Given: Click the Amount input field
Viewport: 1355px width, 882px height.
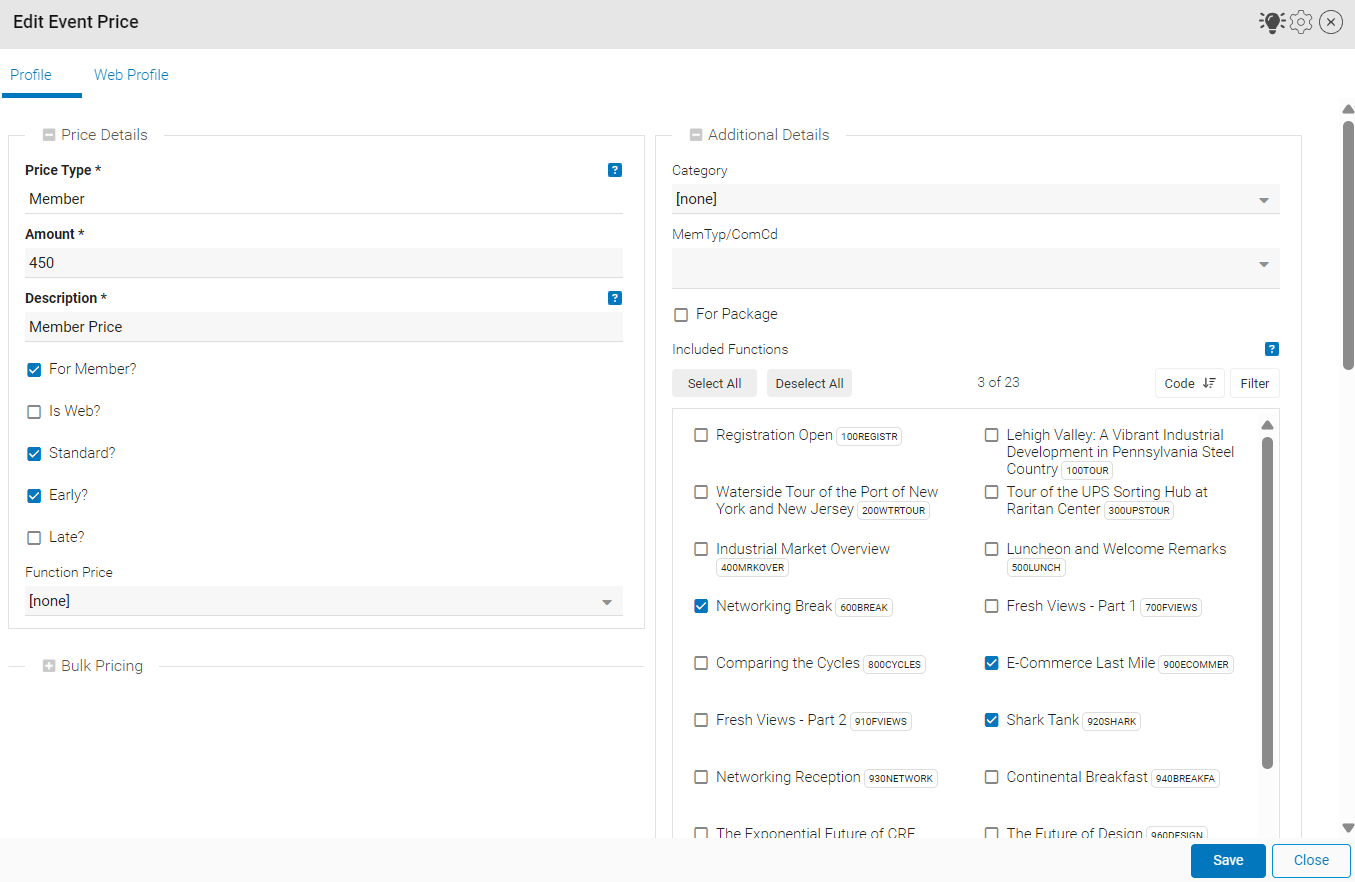Looking at the screenshot, I should point(324,263).
